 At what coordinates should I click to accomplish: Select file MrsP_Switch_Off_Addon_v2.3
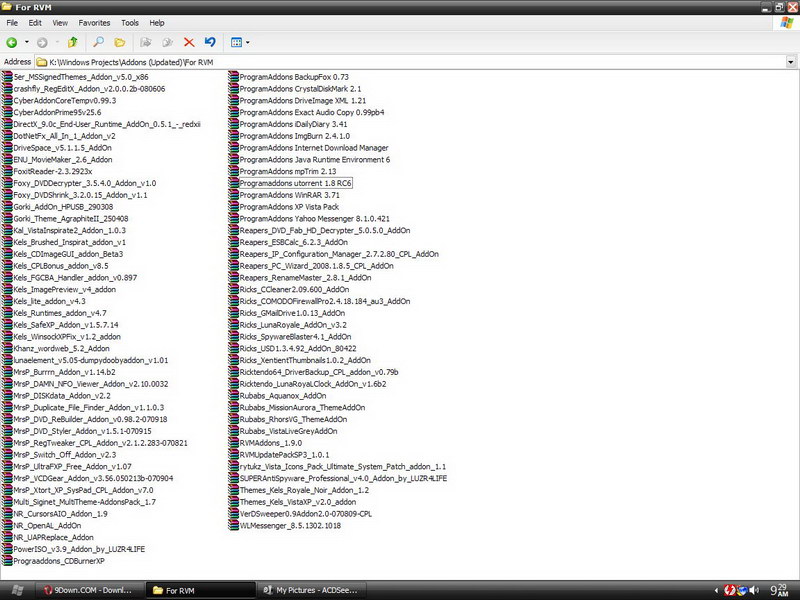(65, 455)
